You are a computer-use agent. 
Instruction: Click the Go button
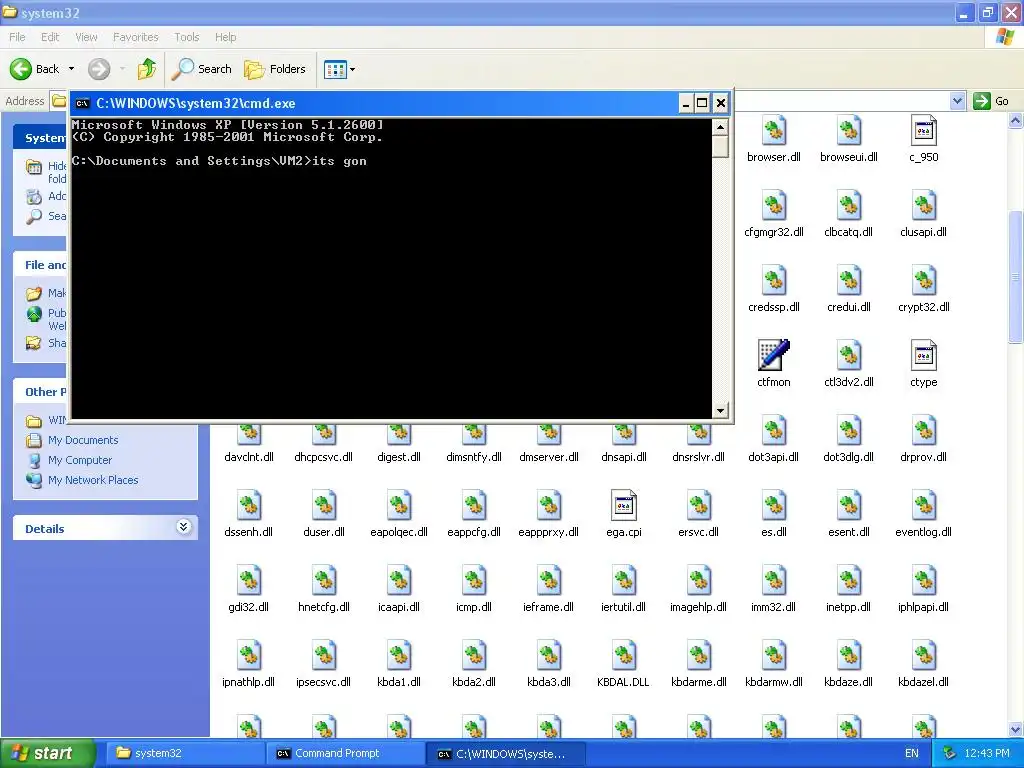[x=990, y=101]
